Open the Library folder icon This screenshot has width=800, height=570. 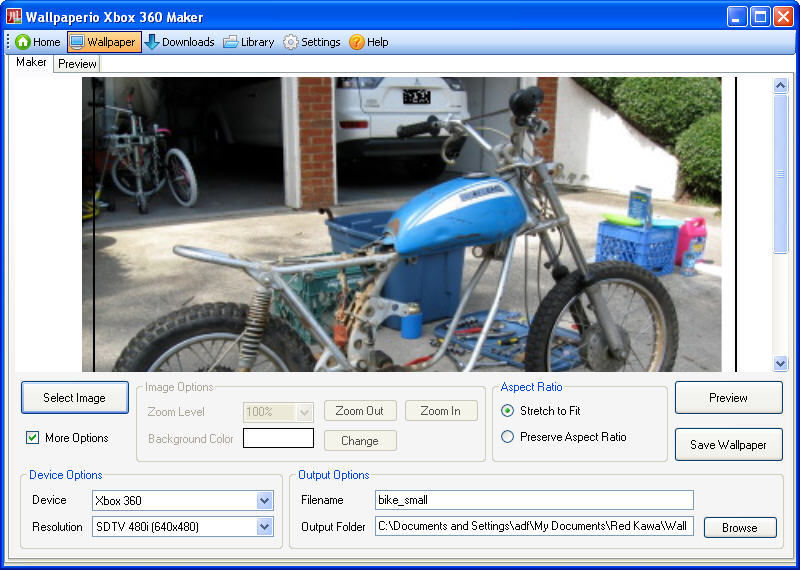(231, 42)
